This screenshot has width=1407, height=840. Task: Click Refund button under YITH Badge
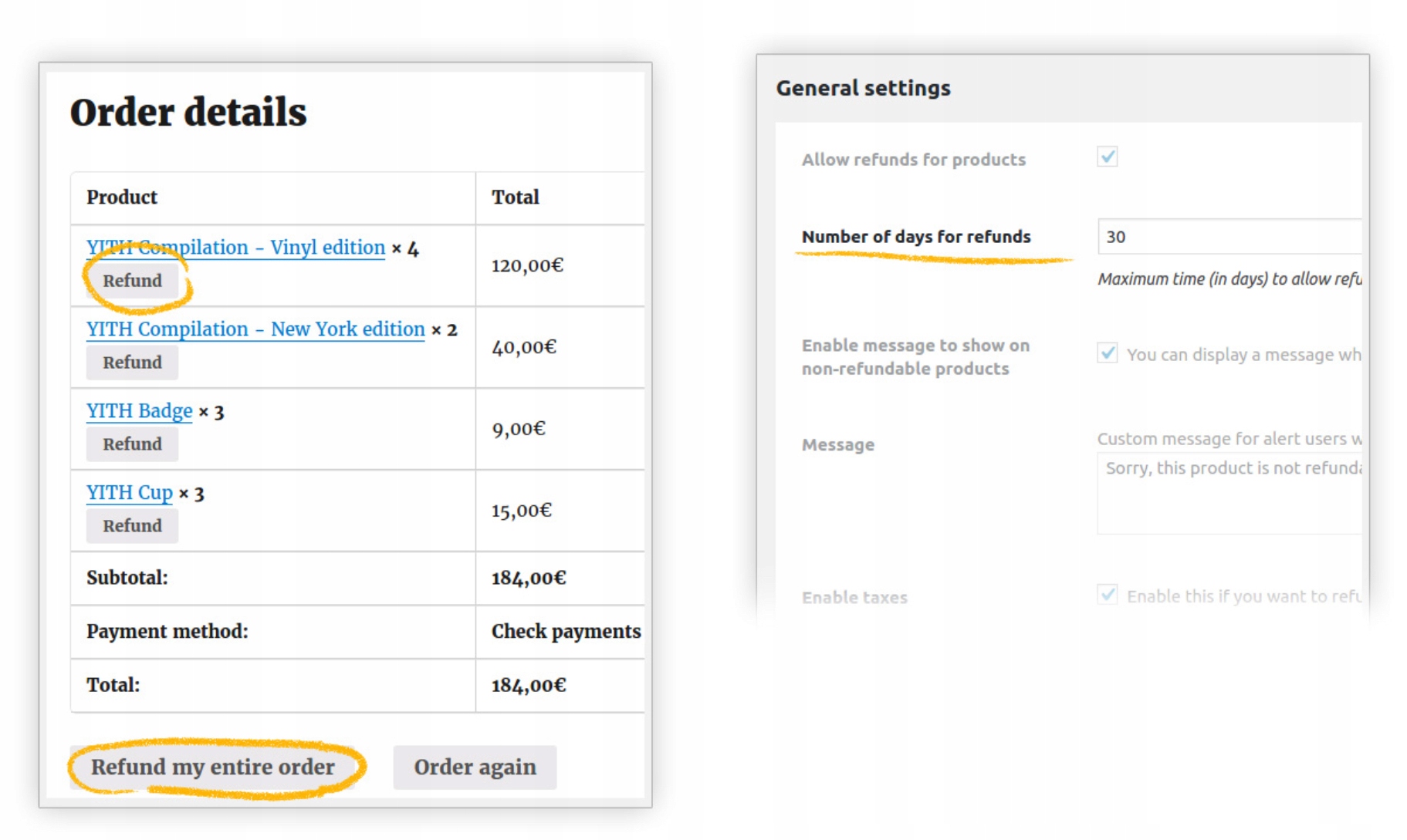tap(132, 444)
